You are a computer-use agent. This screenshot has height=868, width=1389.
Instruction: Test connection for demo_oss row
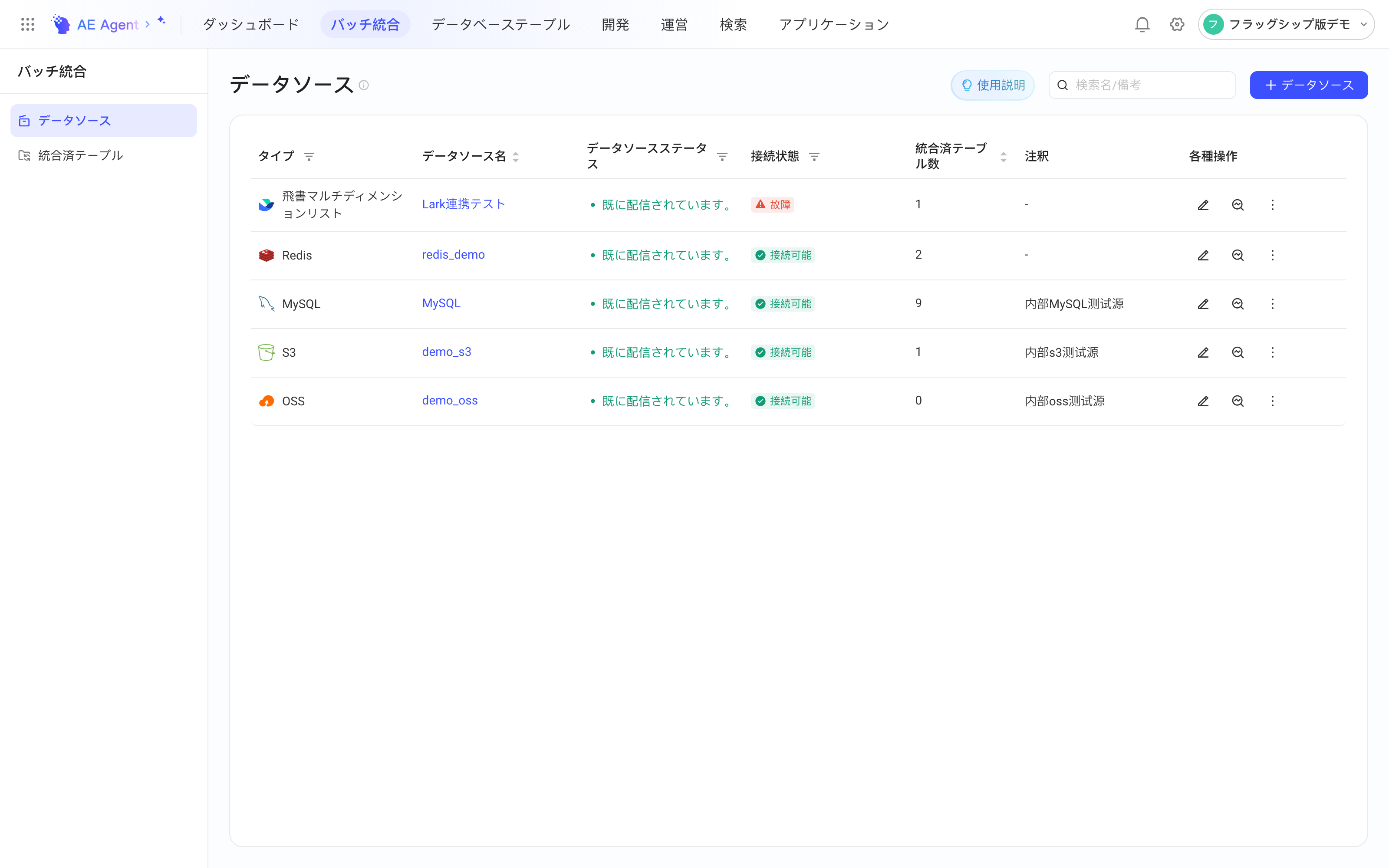1238,401
